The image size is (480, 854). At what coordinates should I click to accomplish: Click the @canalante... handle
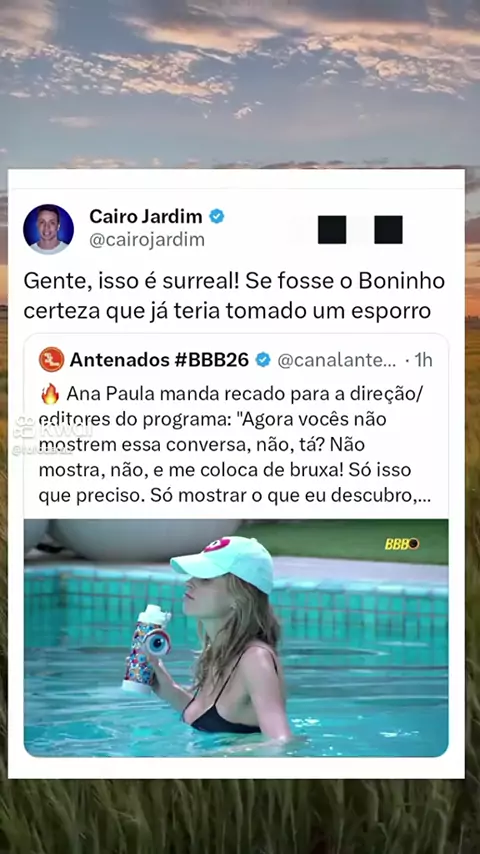337,360
